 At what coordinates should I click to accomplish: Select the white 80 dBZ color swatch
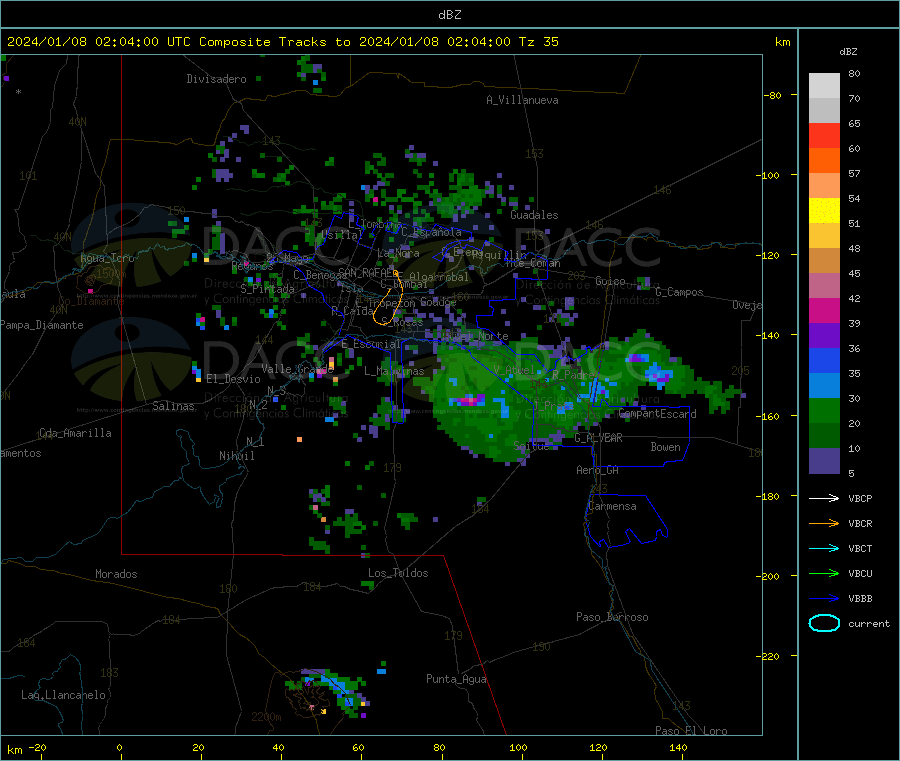(x=824, y=86)
